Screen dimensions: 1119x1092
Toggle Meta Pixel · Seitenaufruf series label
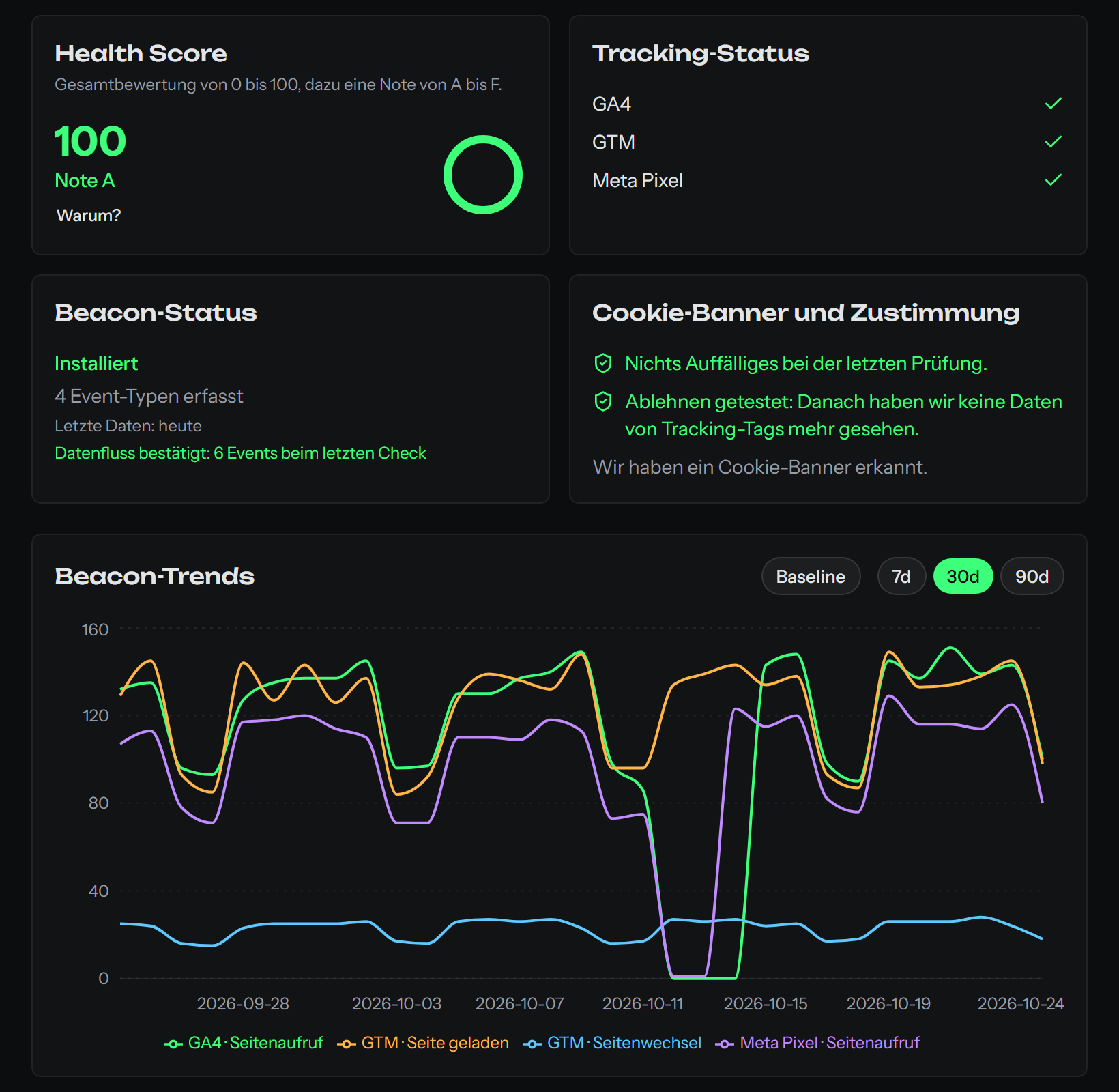pos(830,1043)
